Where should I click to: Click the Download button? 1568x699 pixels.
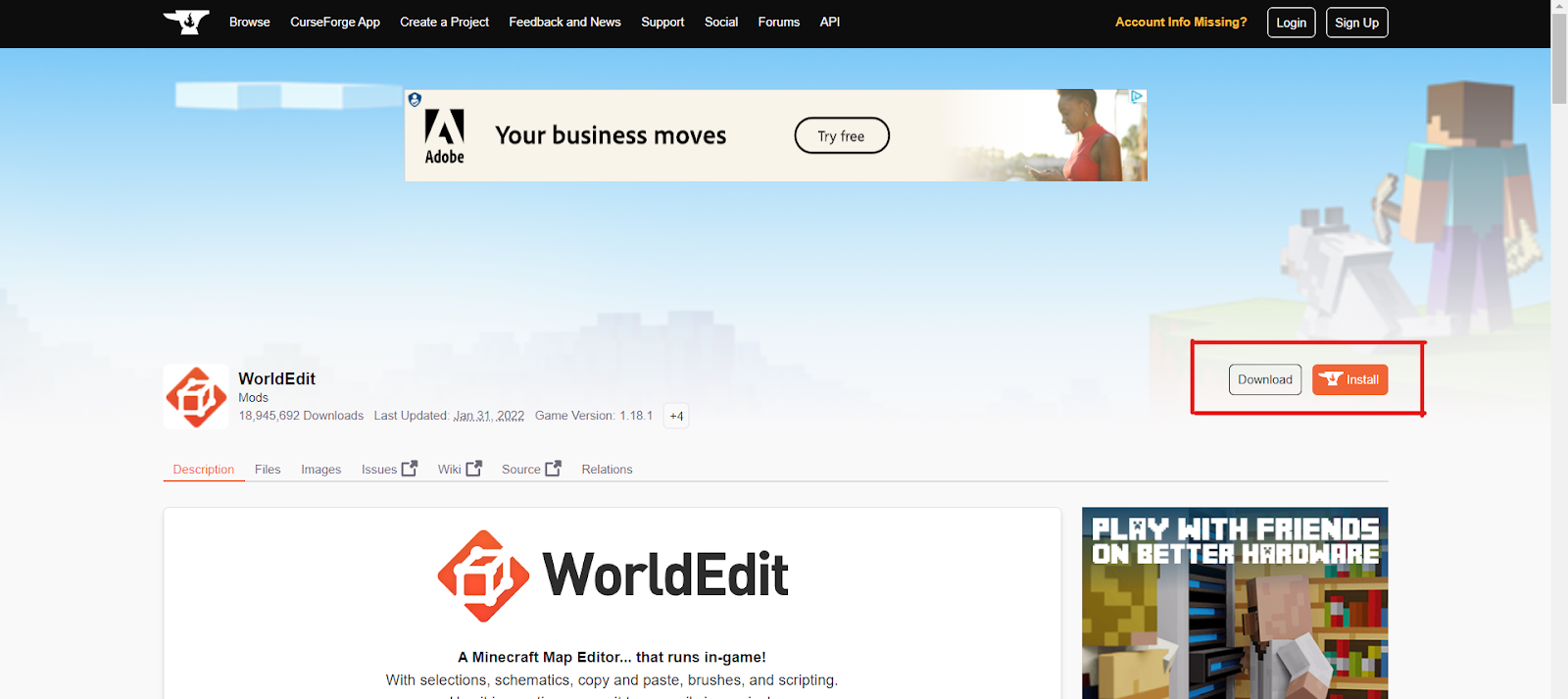(x=1265, y=379)
